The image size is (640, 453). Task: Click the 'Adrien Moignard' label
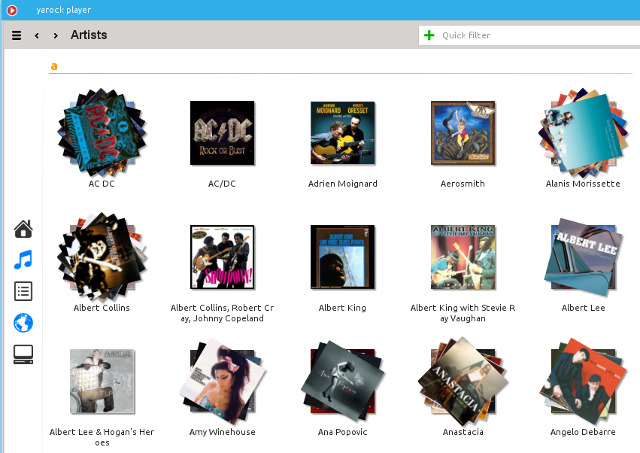tap(343, 184)
